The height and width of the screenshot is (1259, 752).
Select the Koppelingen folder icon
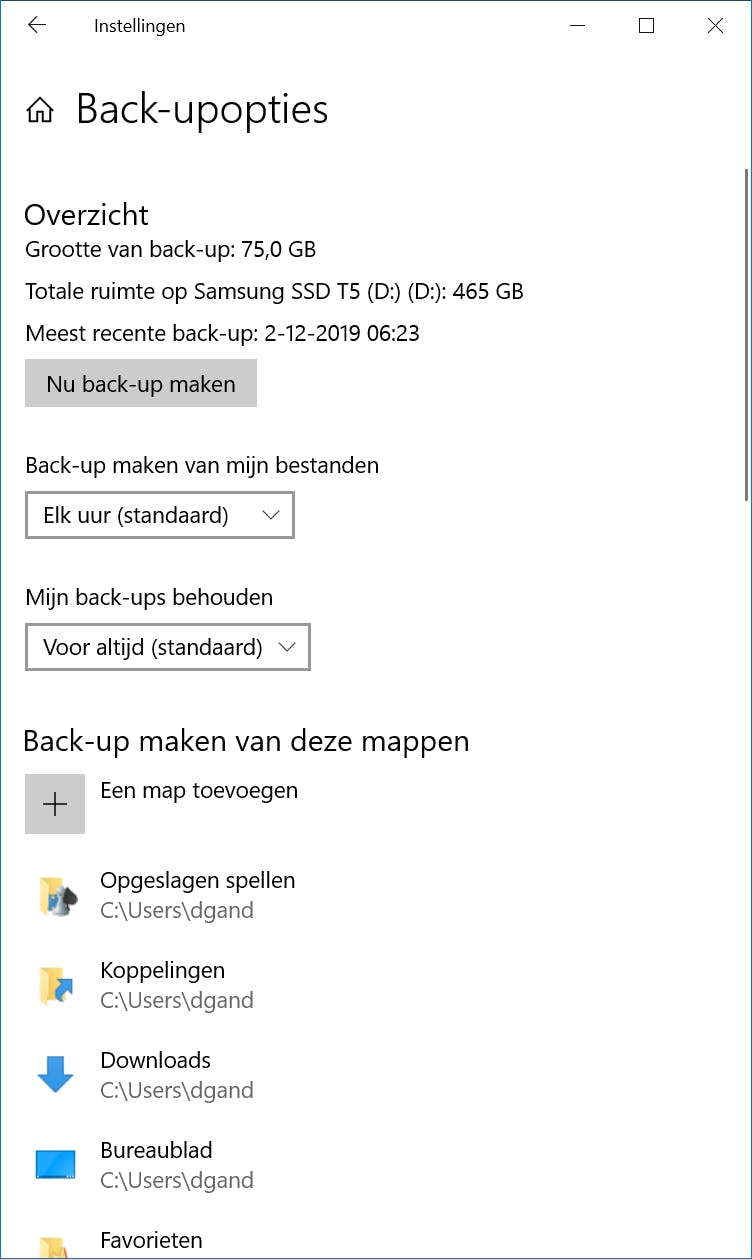[x=55, y=985]
